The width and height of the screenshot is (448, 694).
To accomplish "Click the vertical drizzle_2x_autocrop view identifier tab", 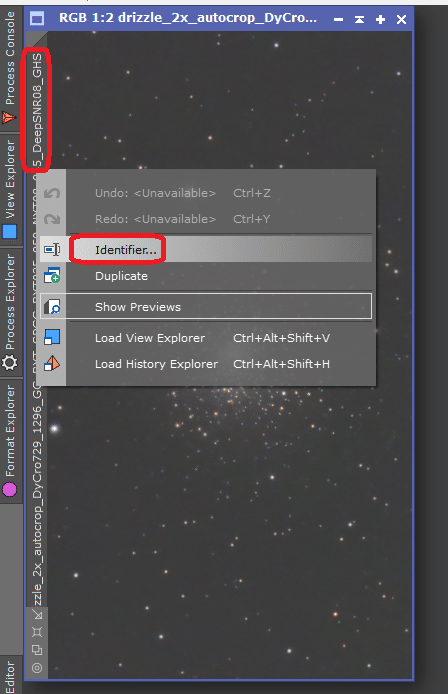I will [37, 328].
